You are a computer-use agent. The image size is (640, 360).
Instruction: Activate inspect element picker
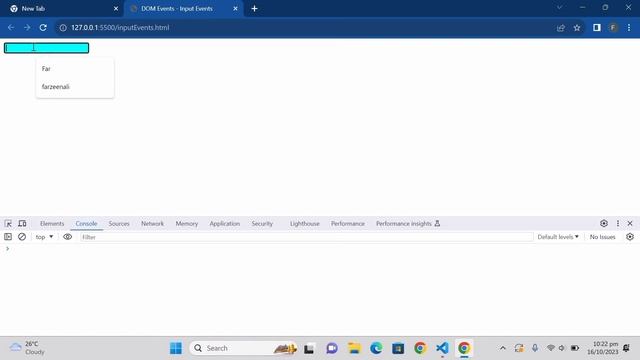coord(8,223)
